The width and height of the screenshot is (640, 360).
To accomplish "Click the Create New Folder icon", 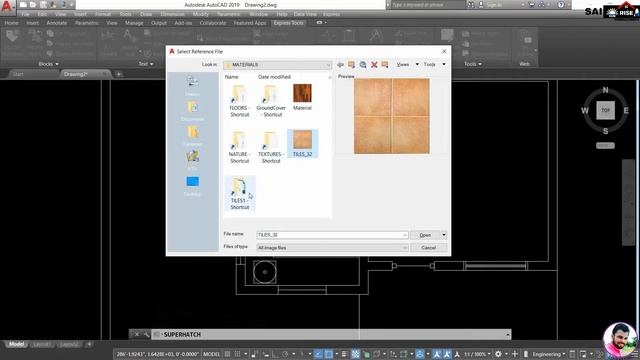I will click(384, 64).
